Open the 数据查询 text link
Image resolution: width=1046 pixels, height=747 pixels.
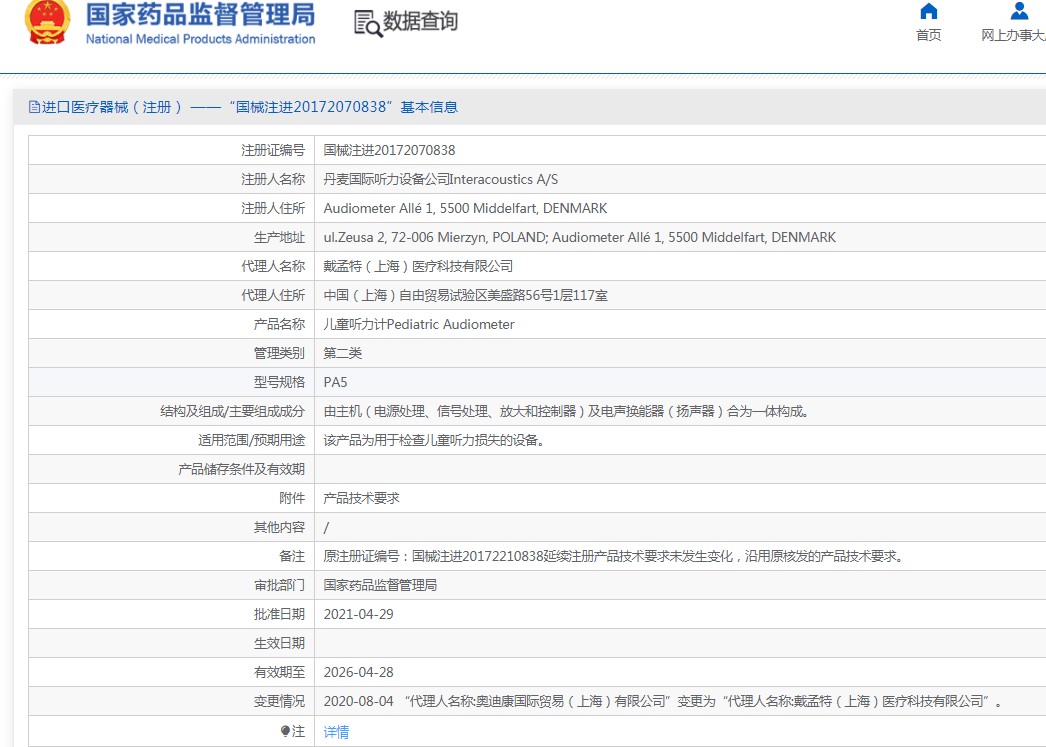pyautogui.click(x=420, y=21)
